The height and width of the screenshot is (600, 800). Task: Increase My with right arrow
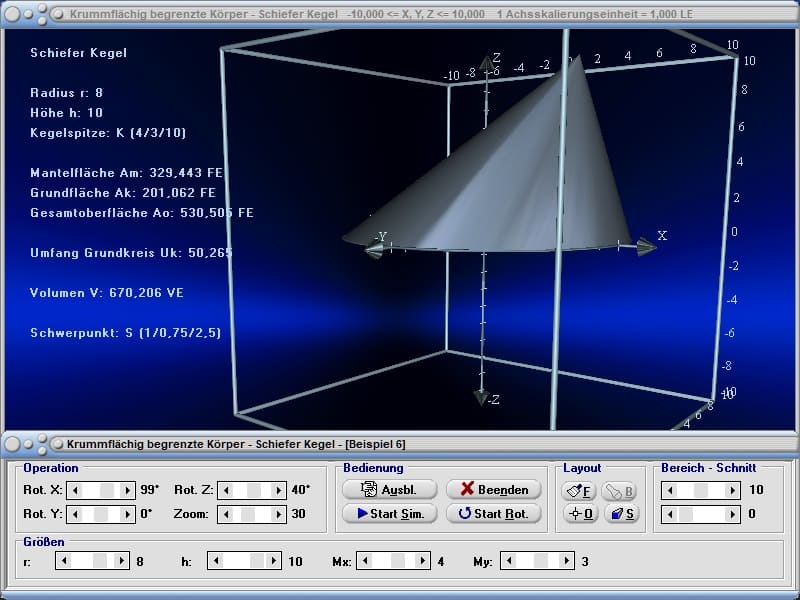(x=566, y=561)
